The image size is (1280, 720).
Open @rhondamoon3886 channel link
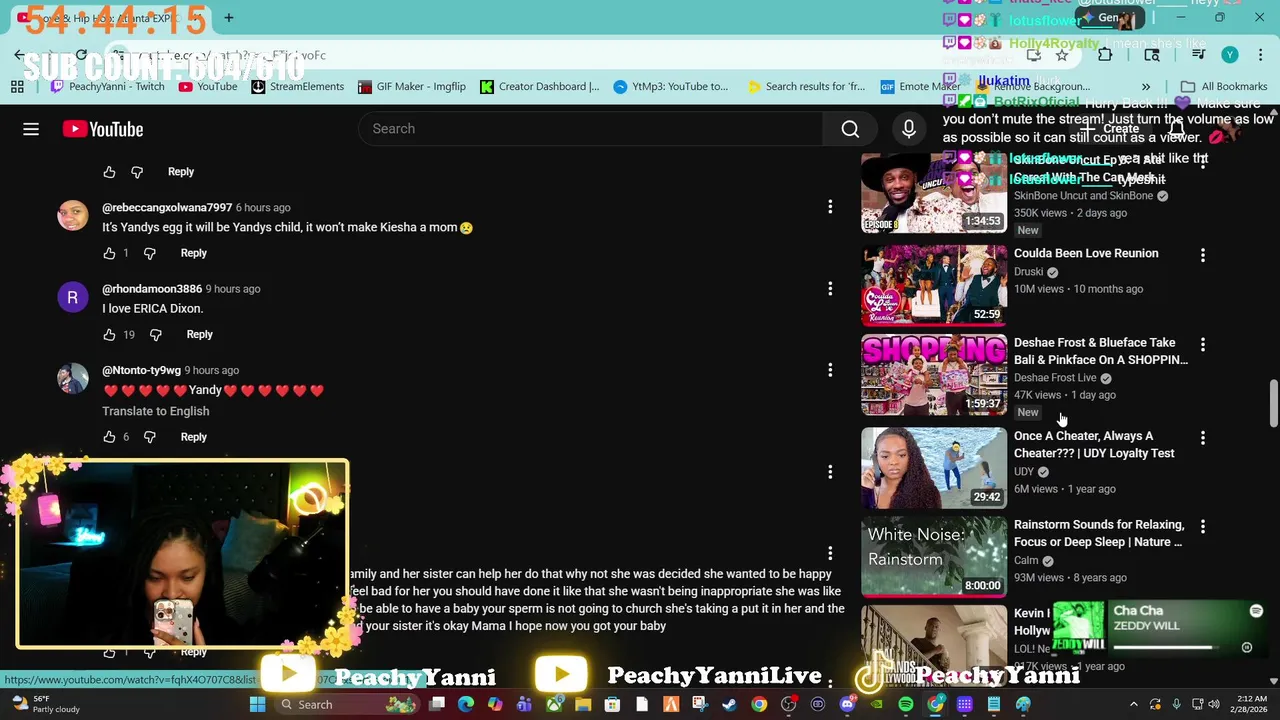point(152,289)
